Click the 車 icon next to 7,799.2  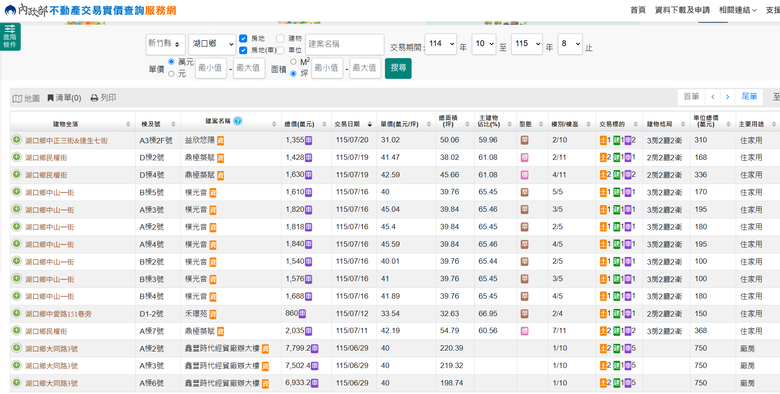click(314, 349)
